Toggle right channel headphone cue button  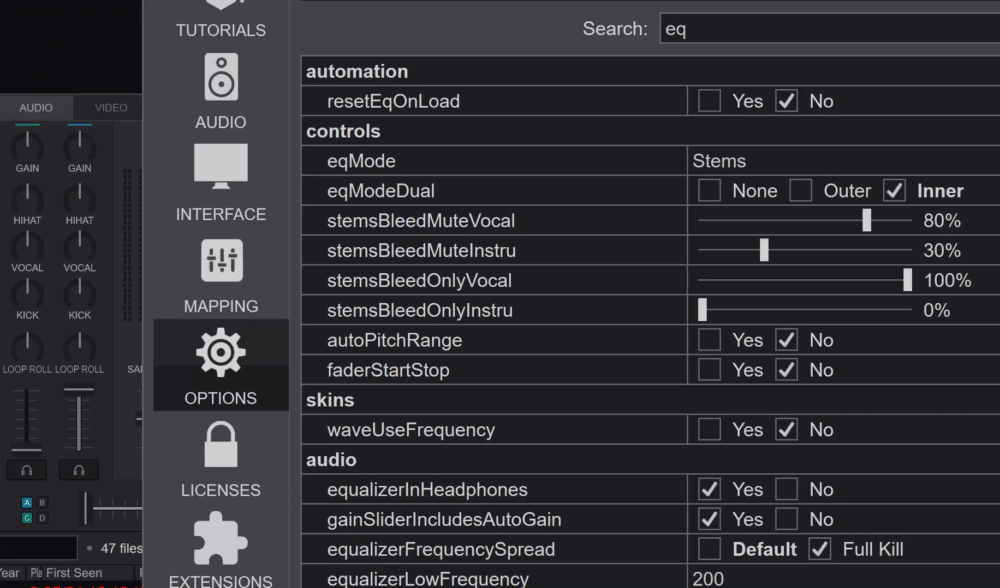tap(78, 469)
